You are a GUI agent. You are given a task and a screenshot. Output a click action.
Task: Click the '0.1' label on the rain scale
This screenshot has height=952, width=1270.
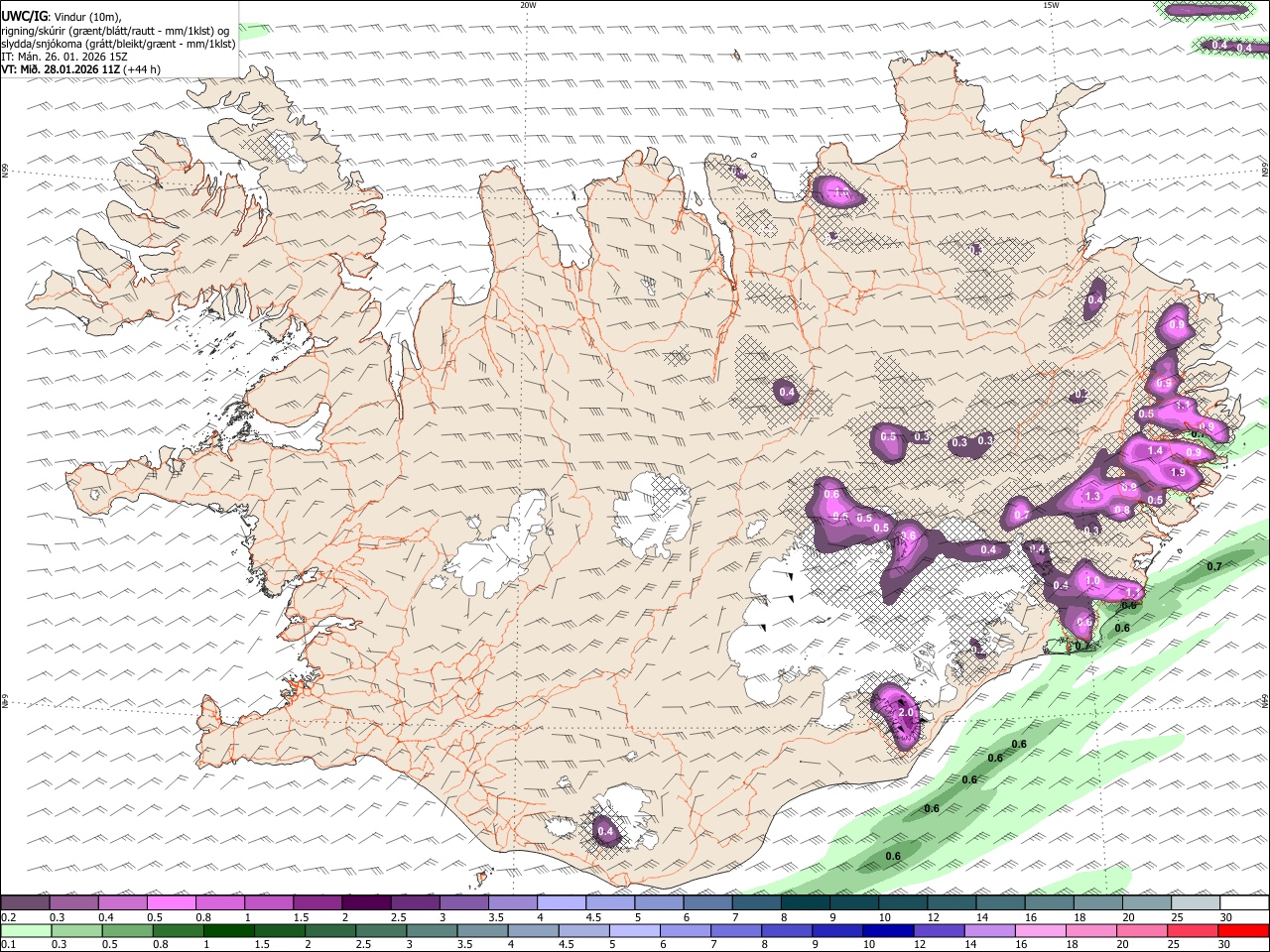[8, 945]
